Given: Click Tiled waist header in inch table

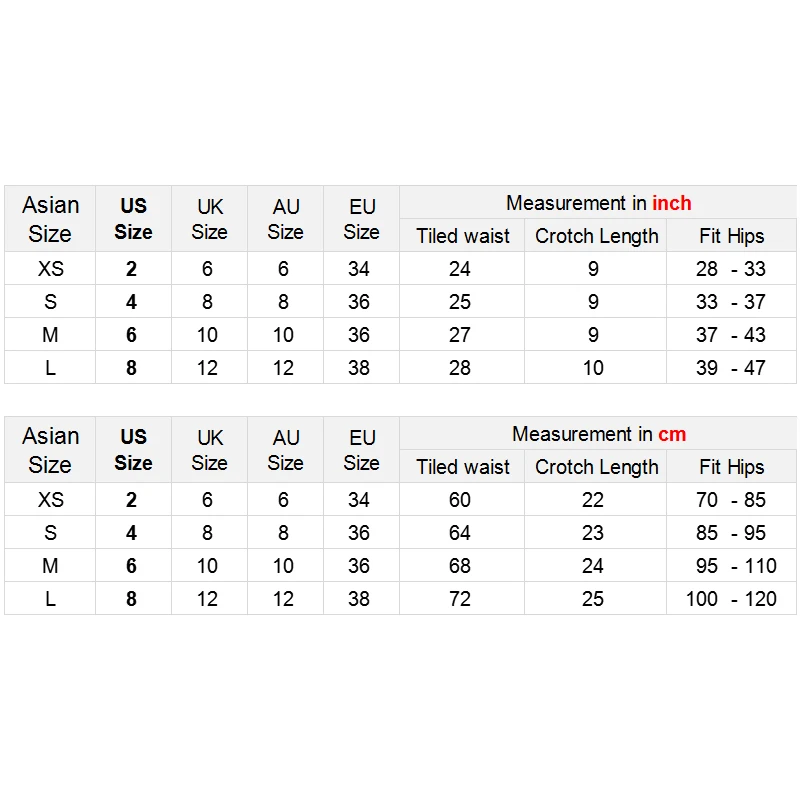Looking at the screenshot, I should coord(462,236).
